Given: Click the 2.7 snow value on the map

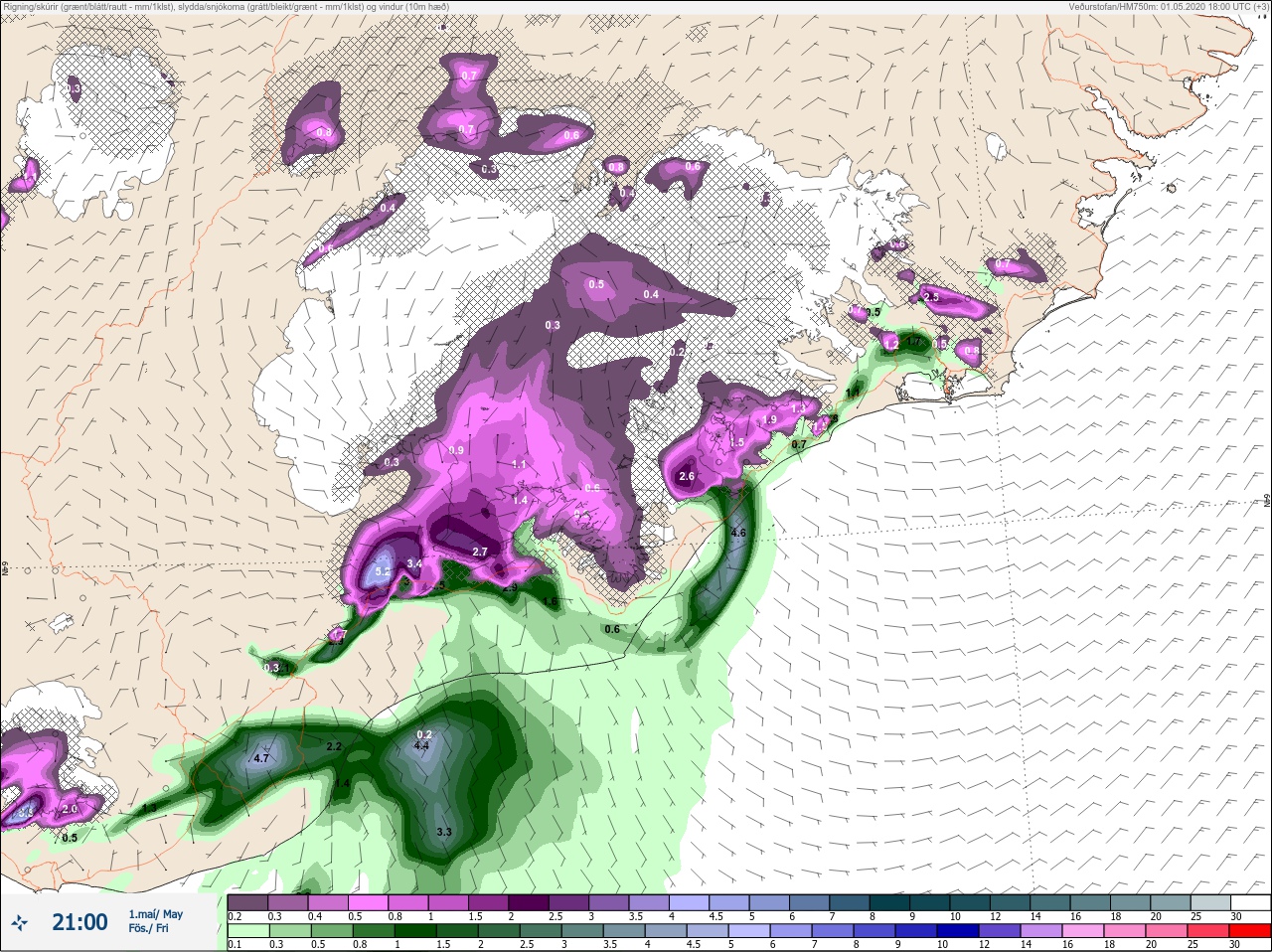Looking at the screenshot, I should coord(480,552).
